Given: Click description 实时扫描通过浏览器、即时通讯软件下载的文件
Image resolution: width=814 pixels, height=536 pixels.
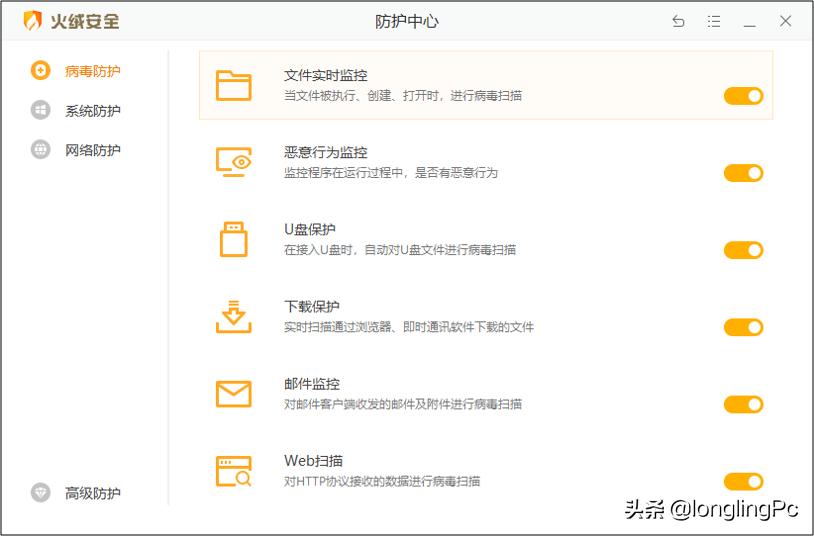Looking at the screenshot, I should coord(409,327).
